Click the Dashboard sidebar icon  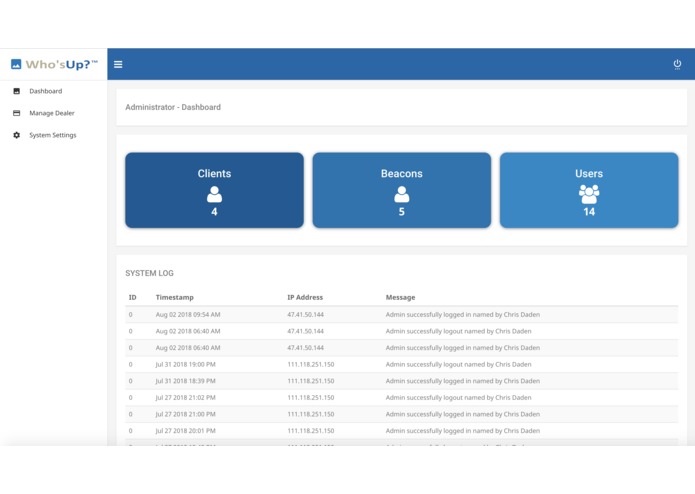pyautogui.click(x=16, y=91)
